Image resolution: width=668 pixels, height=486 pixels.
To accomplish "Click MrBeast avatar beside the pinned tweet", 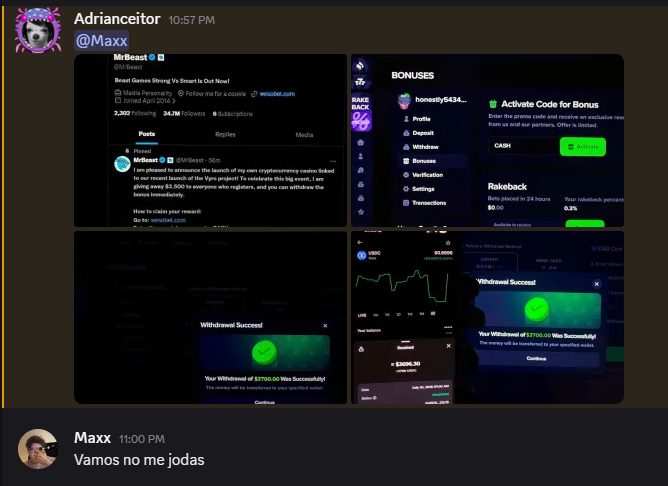I will [x=122, y=164].
